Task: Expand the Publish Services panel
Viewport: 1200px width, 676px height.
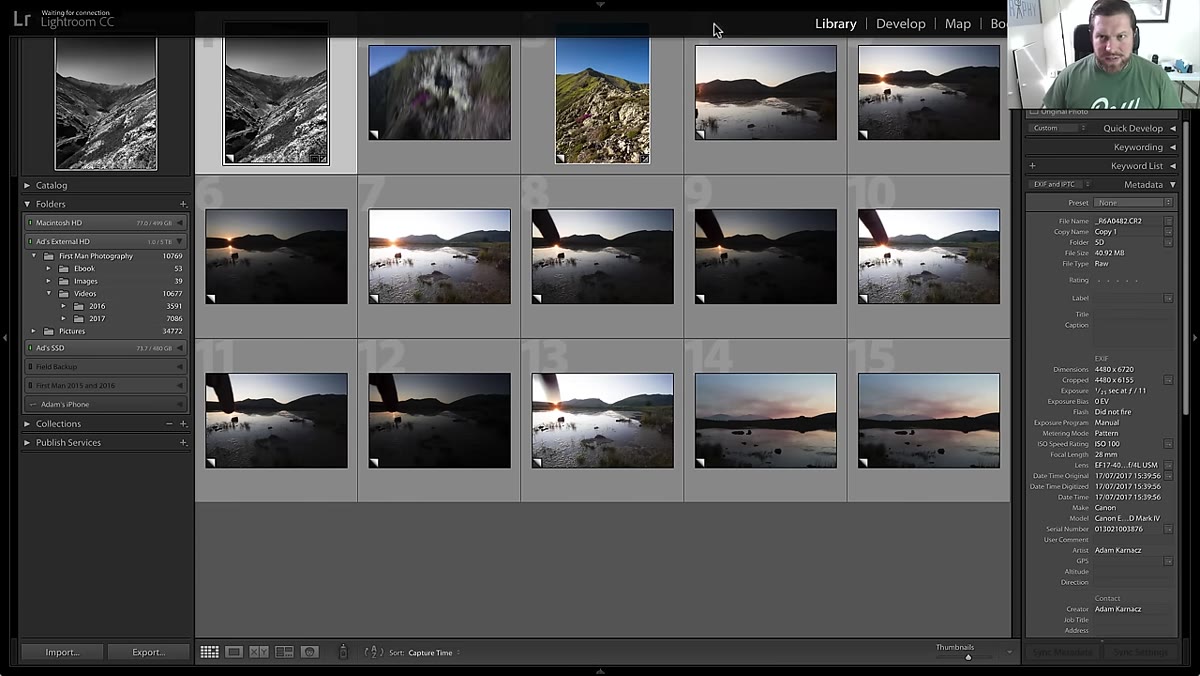Action: pos(27,442)
